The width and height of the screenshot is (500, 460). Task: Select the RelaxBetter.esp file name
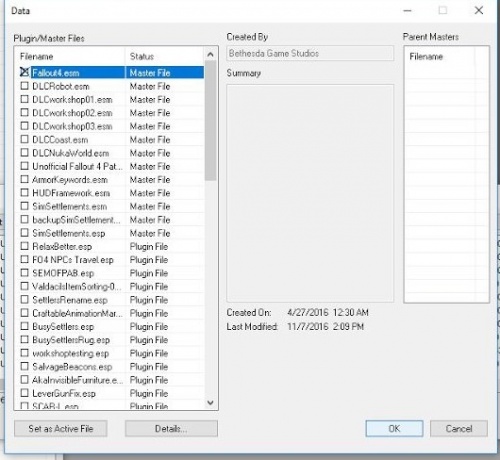click(x=62, y=247)
